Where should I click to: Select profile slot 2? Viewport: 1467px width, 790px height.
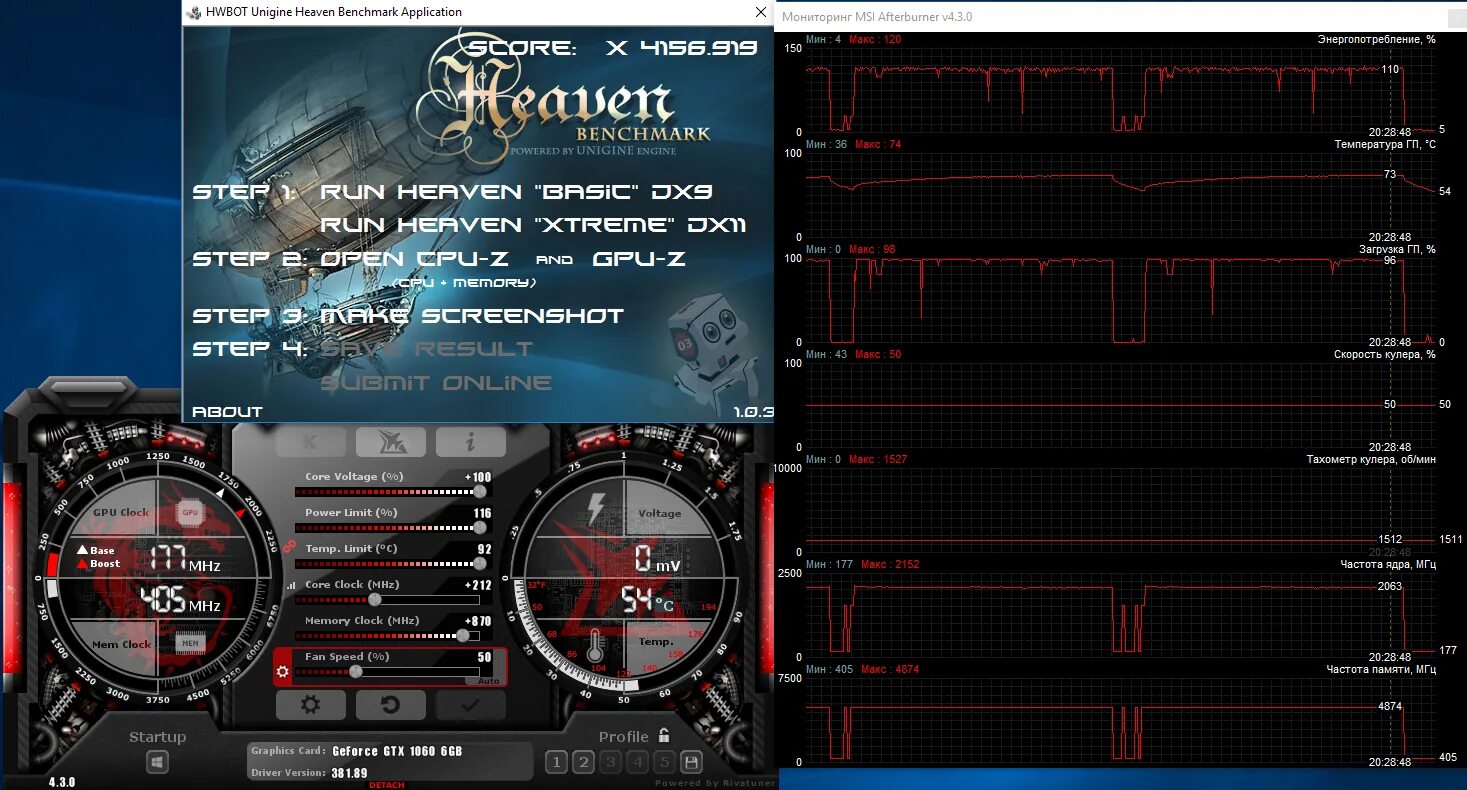pos(583,761)
